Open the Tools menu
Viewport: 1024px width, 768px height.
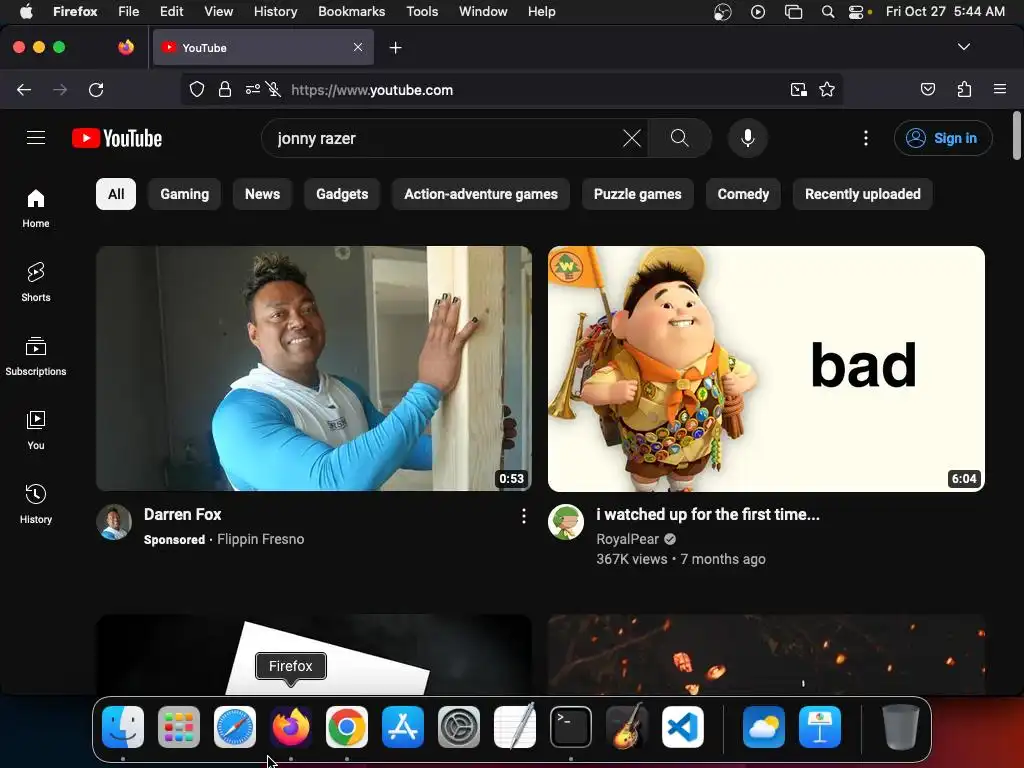tap(422, 12)
